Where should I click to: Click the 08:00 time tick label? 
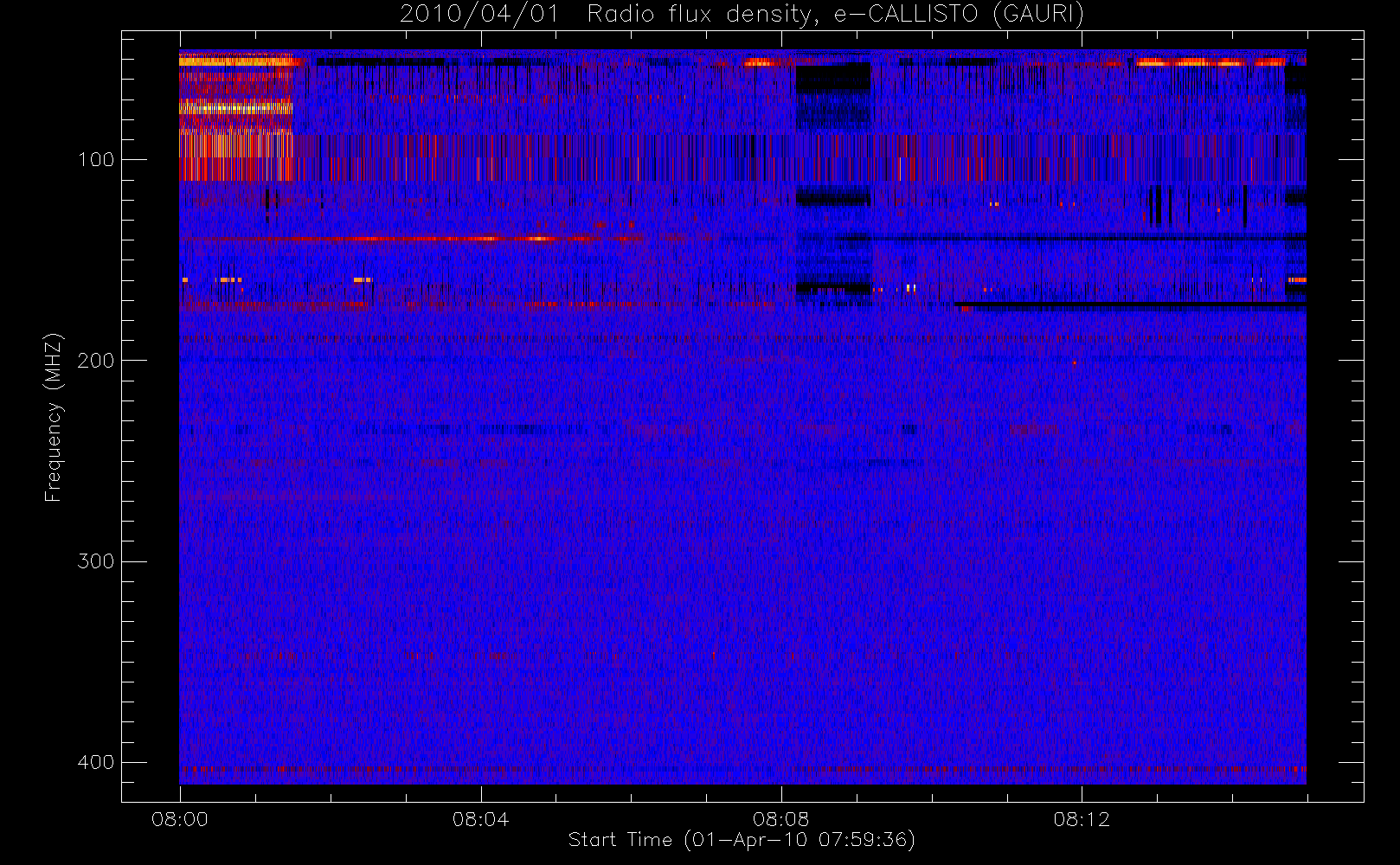click(x=180, y=819)
